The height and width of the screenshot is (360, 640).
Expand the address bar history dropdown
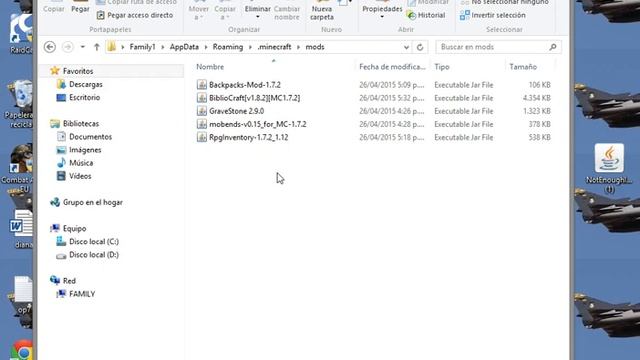406,47
